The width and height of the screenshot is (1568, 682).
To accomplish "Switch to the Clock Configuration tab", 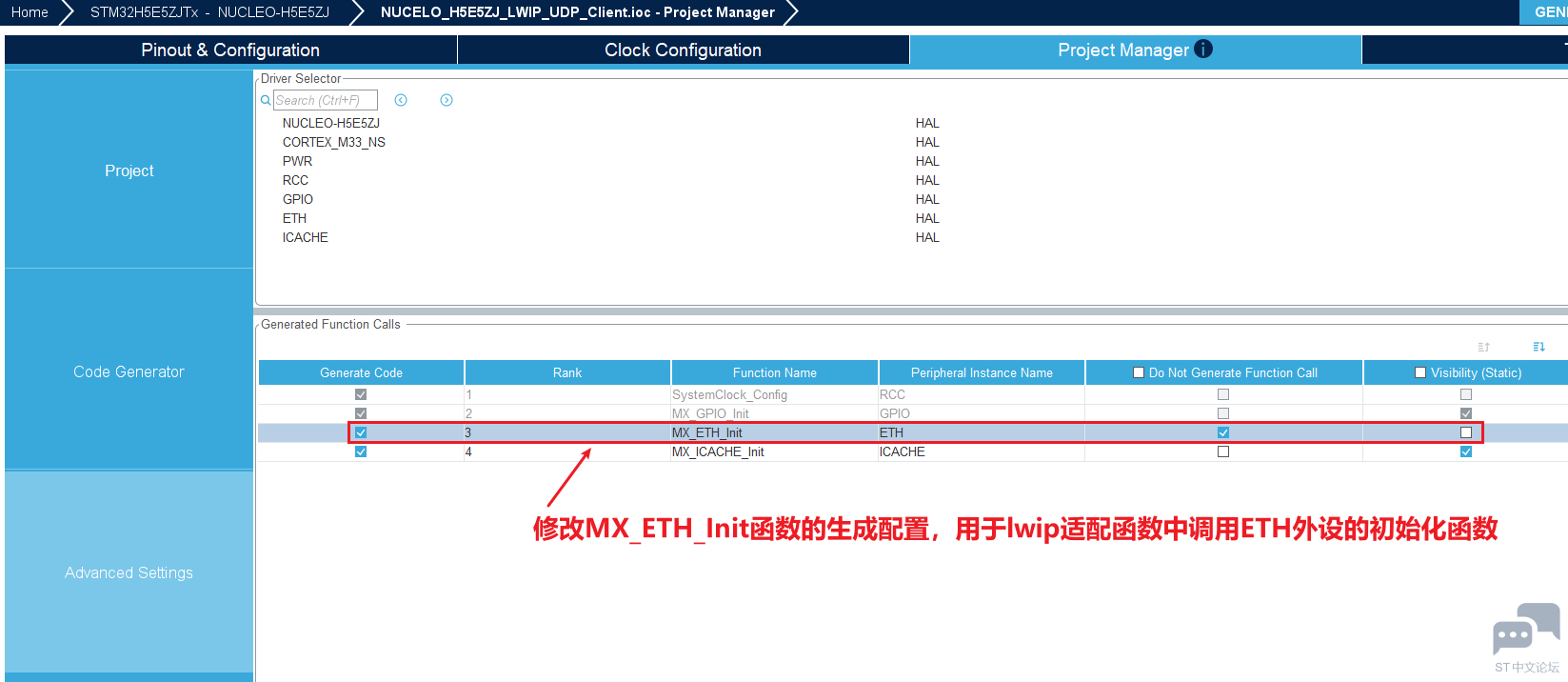I will pos(684,50).
